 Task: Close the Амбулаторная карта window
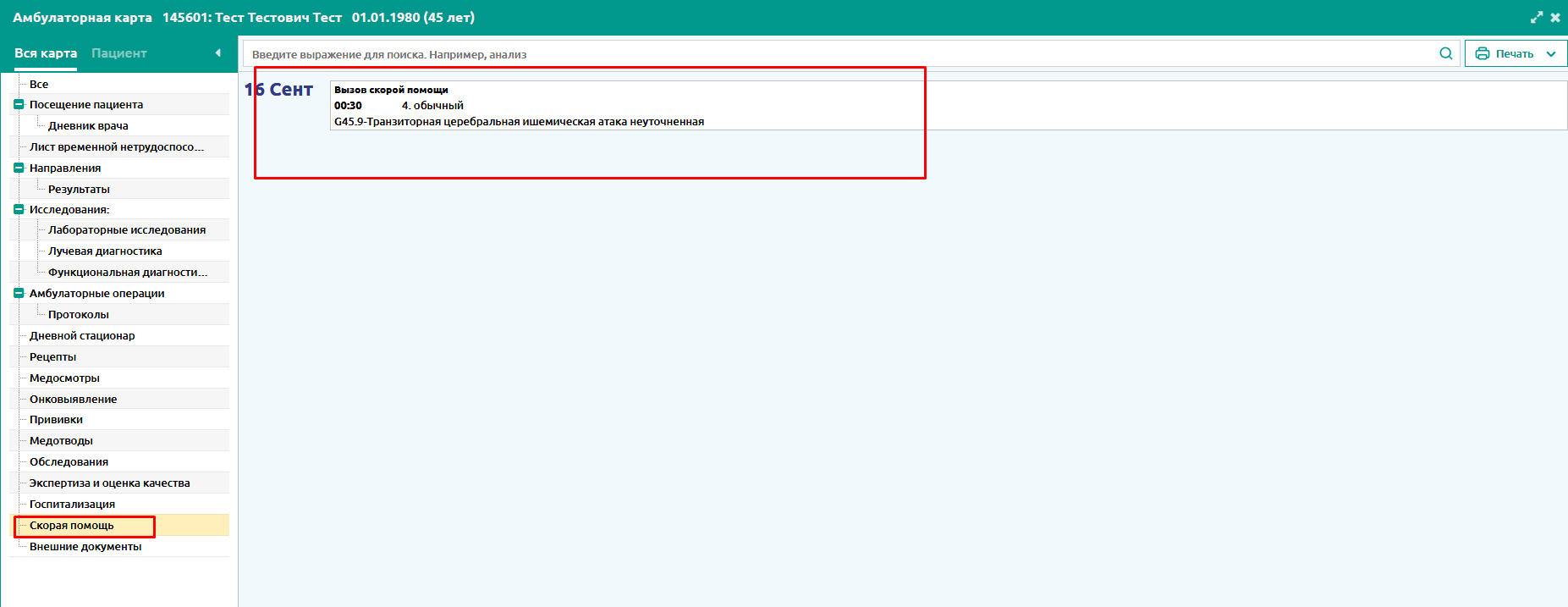click(x=1555, y=17)
